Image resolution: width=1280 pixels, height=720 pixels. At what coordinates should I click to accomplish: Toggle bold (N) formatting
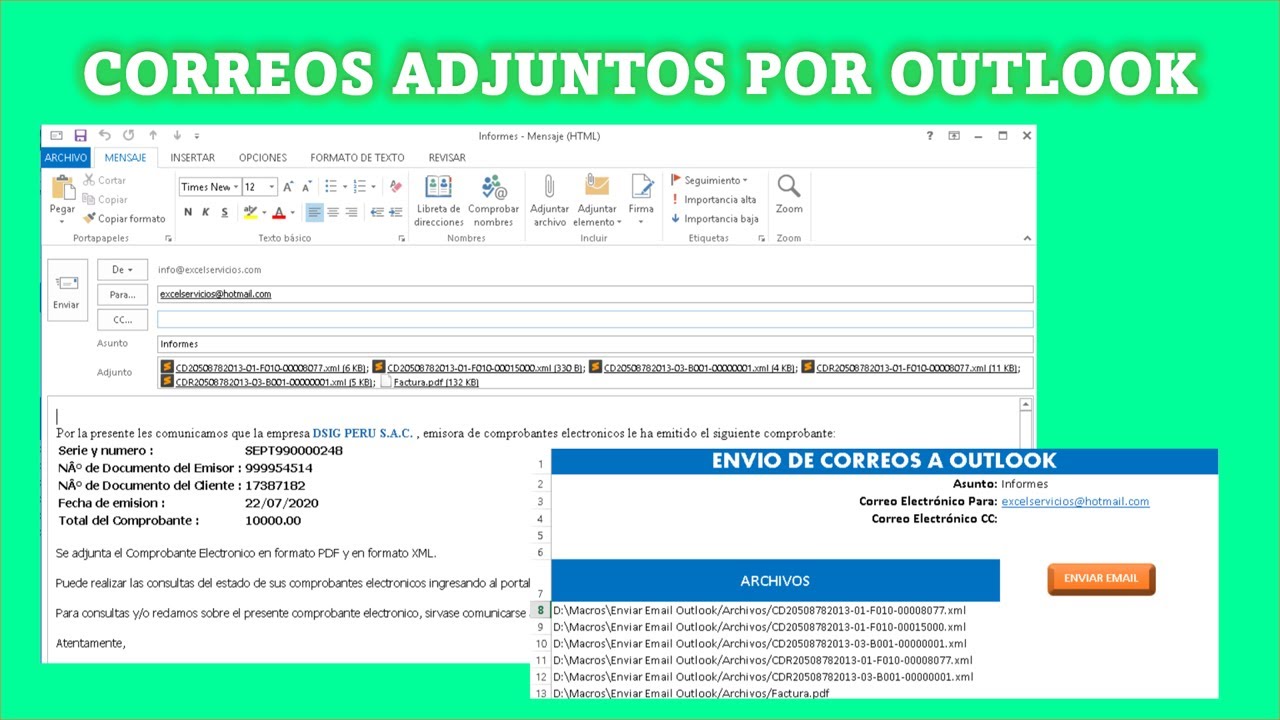click(x=188, y=212)
